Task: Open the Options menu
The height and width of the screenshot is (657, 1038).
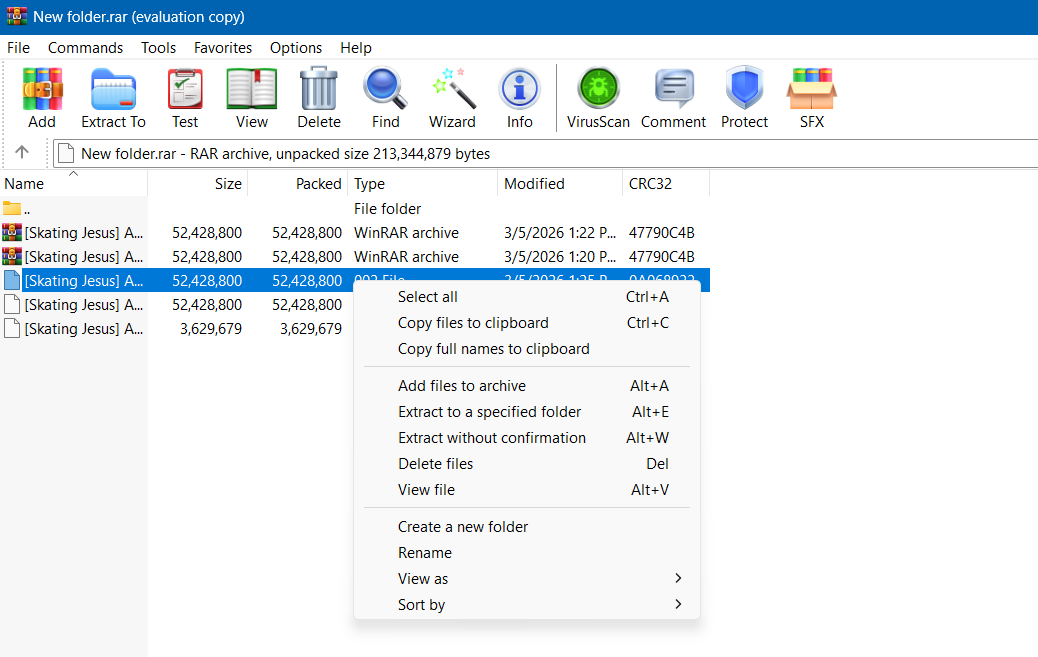Action: click(296, 48)
